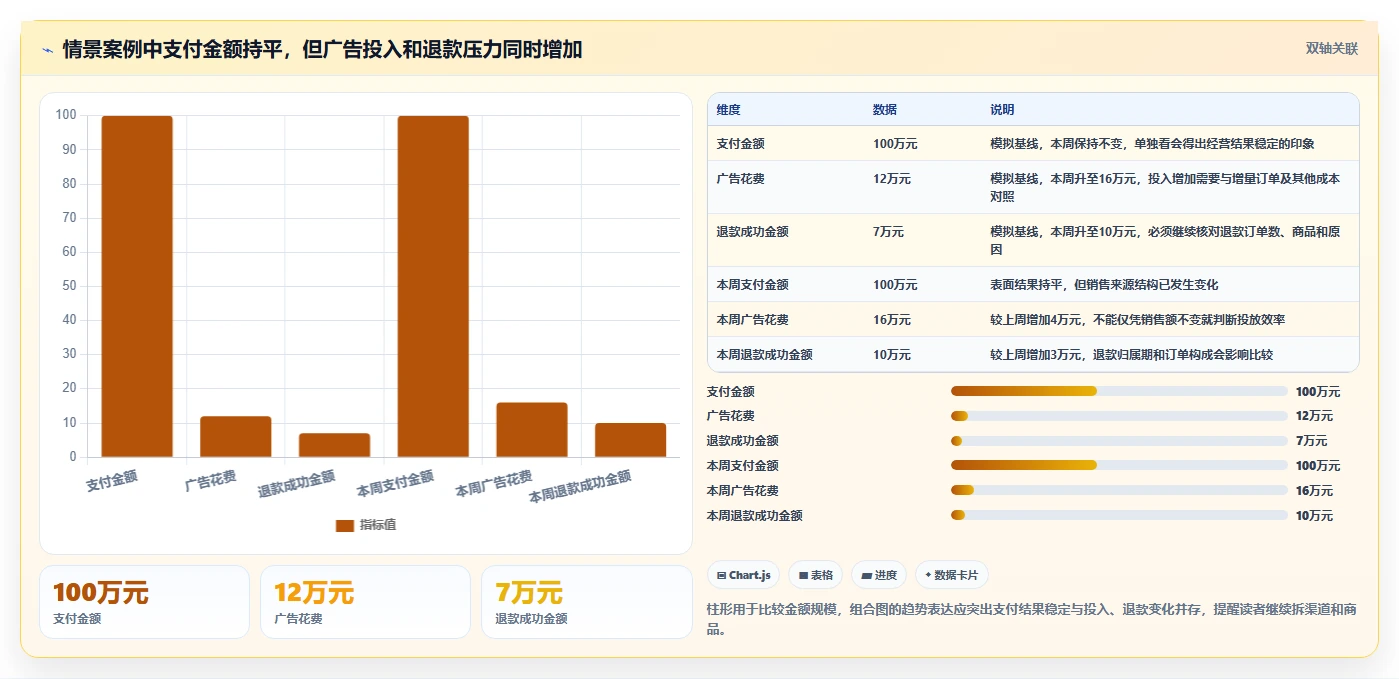Viewport: 1399px width, 679px height.
Task: Open the 12万元 广告花费 data card
Action: tap(365, 602)
